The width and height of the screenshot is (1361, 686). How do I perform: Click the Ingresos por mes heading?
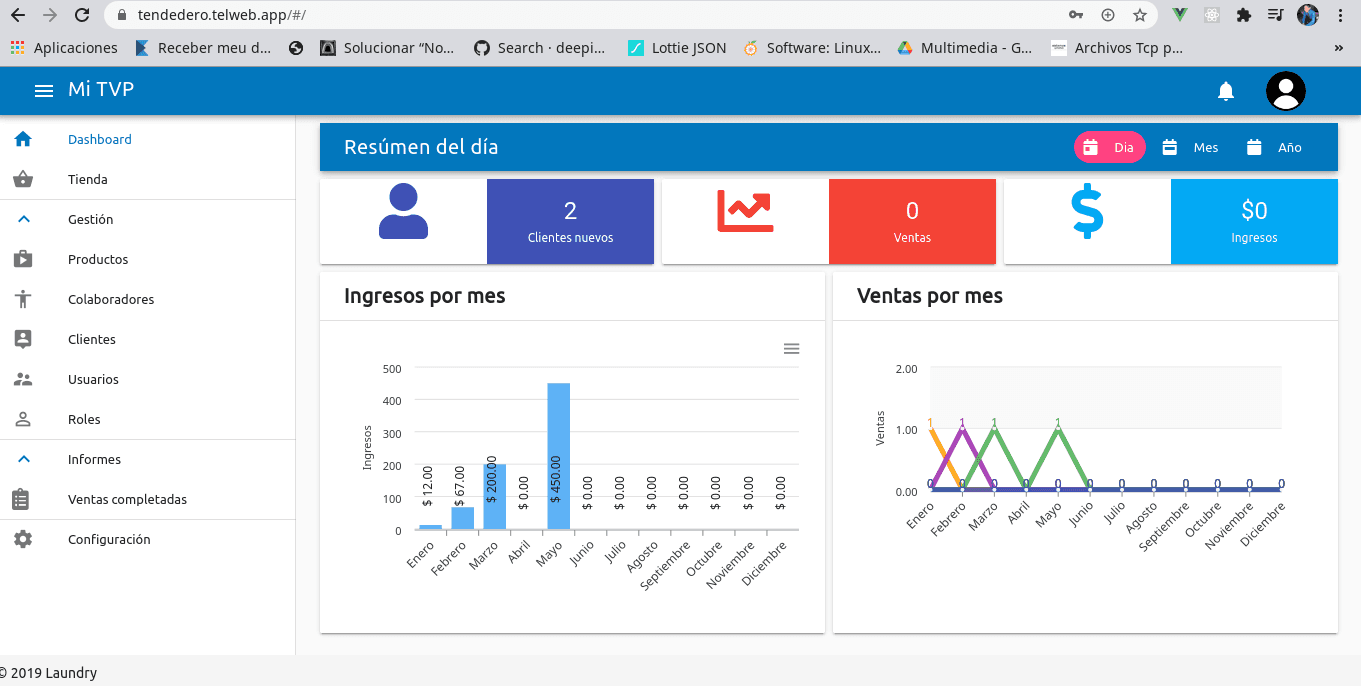(425, 296)
